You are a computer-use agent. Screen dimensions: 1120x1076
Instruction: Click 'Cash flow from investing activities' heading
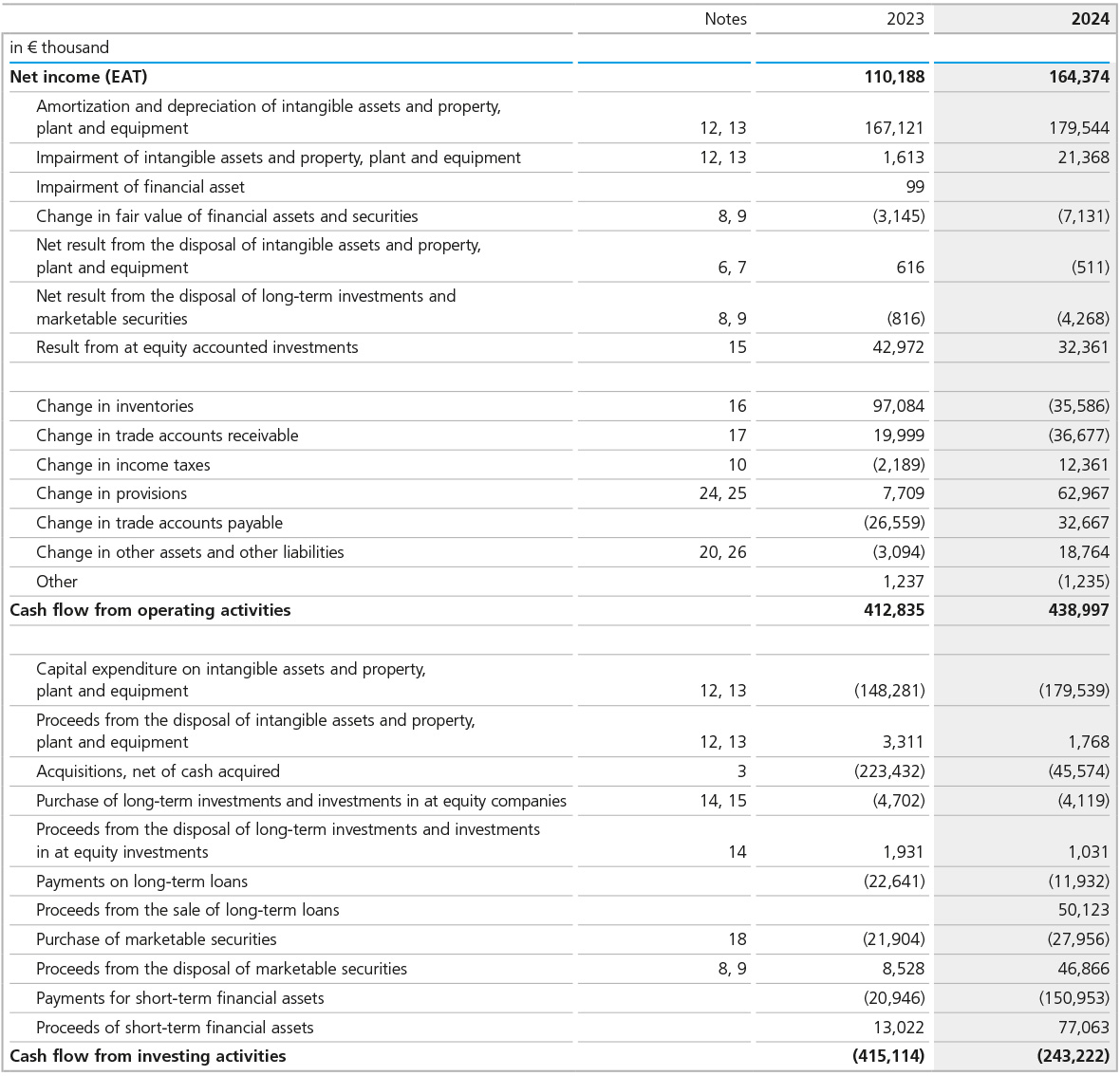point(147,1056)
